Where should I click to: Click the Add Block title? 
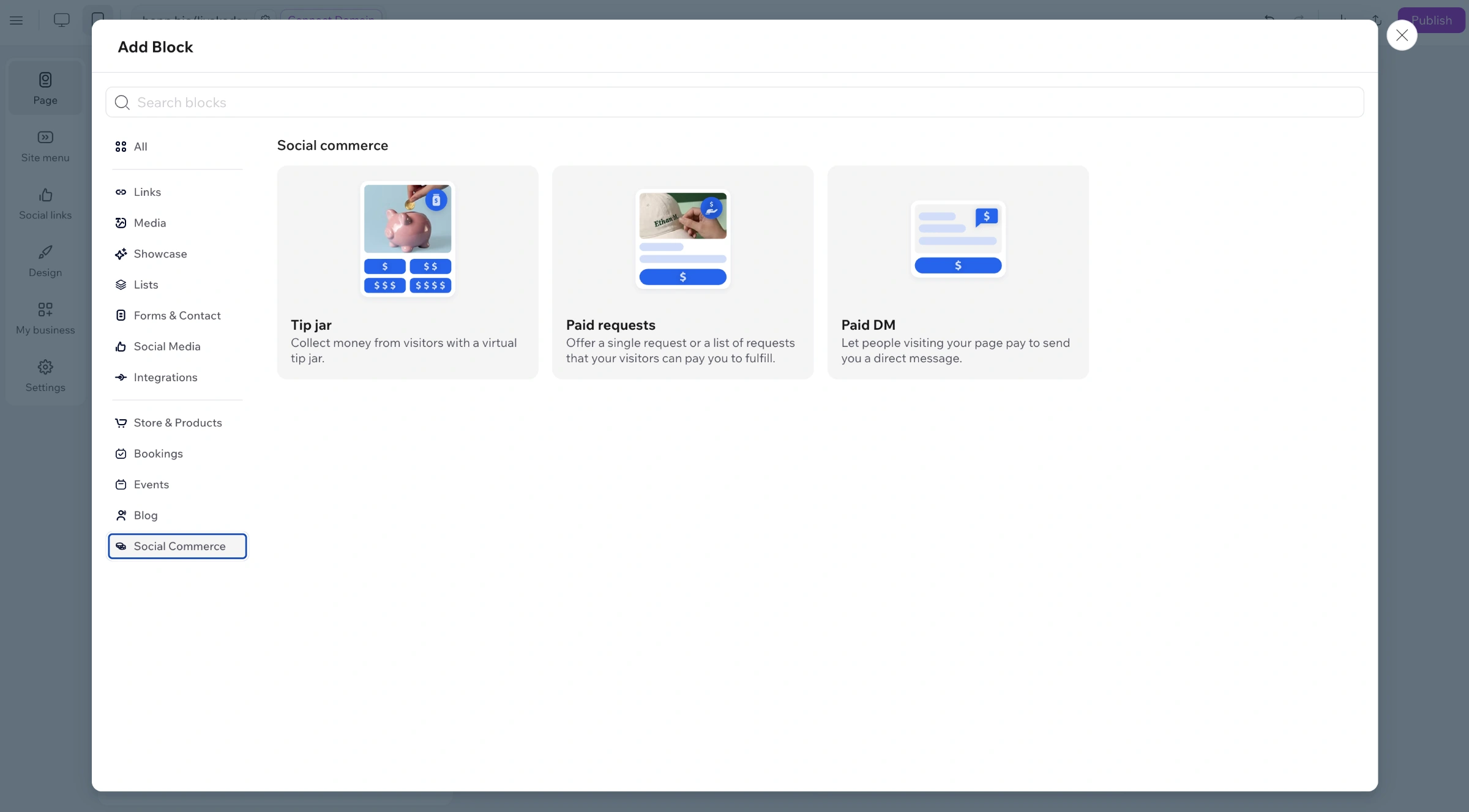tap(155, 47)
